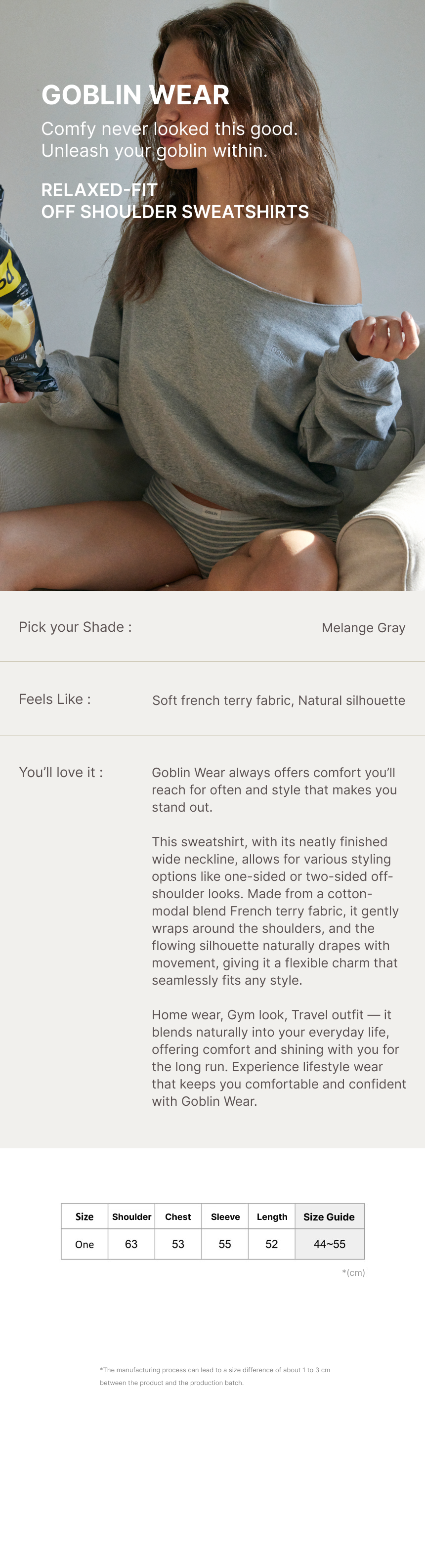The height and width of the screenshot is (1568, 425).
Task: Click the paragraph starting 'This sweatshirt, with its'
Action: [275, 911]
